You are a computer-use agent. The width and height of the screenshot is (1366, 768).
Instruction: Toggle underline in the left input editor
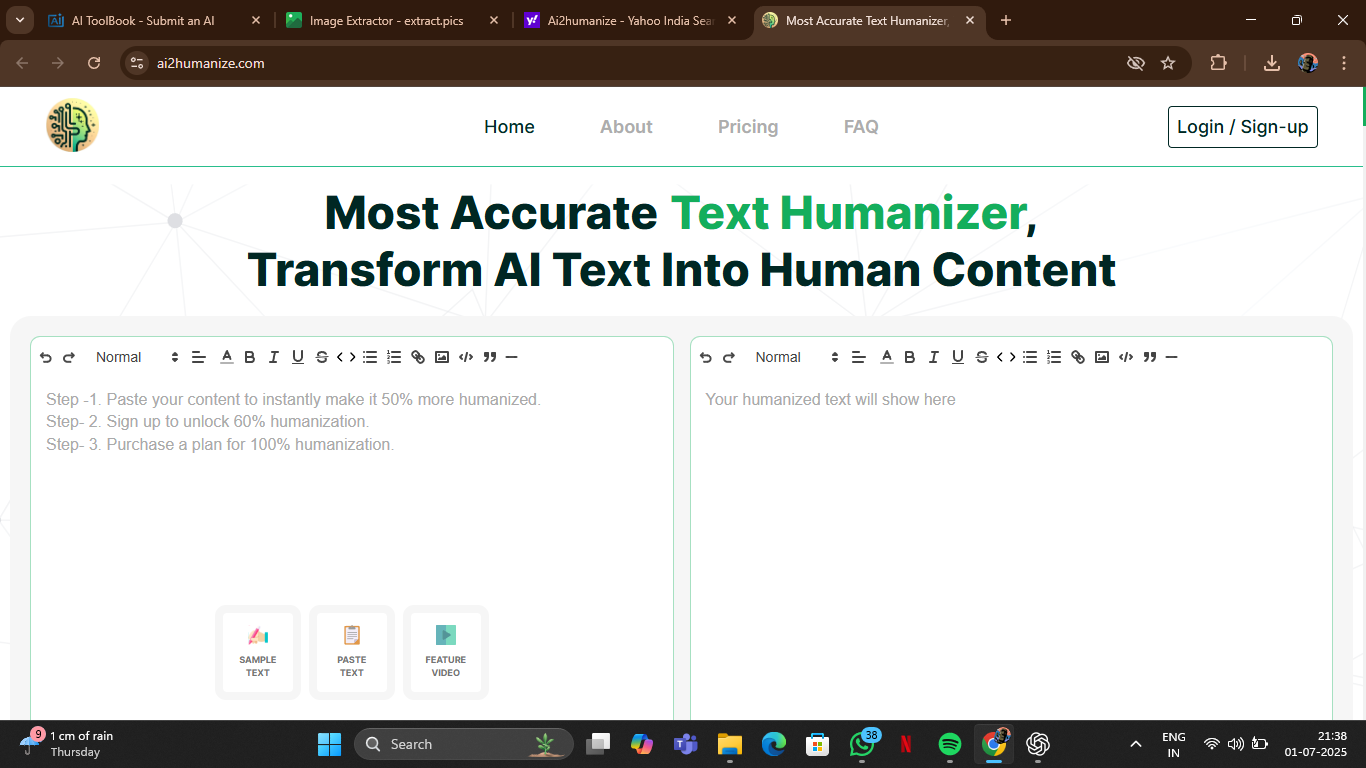pyautogui.click(x=298, y=357)
